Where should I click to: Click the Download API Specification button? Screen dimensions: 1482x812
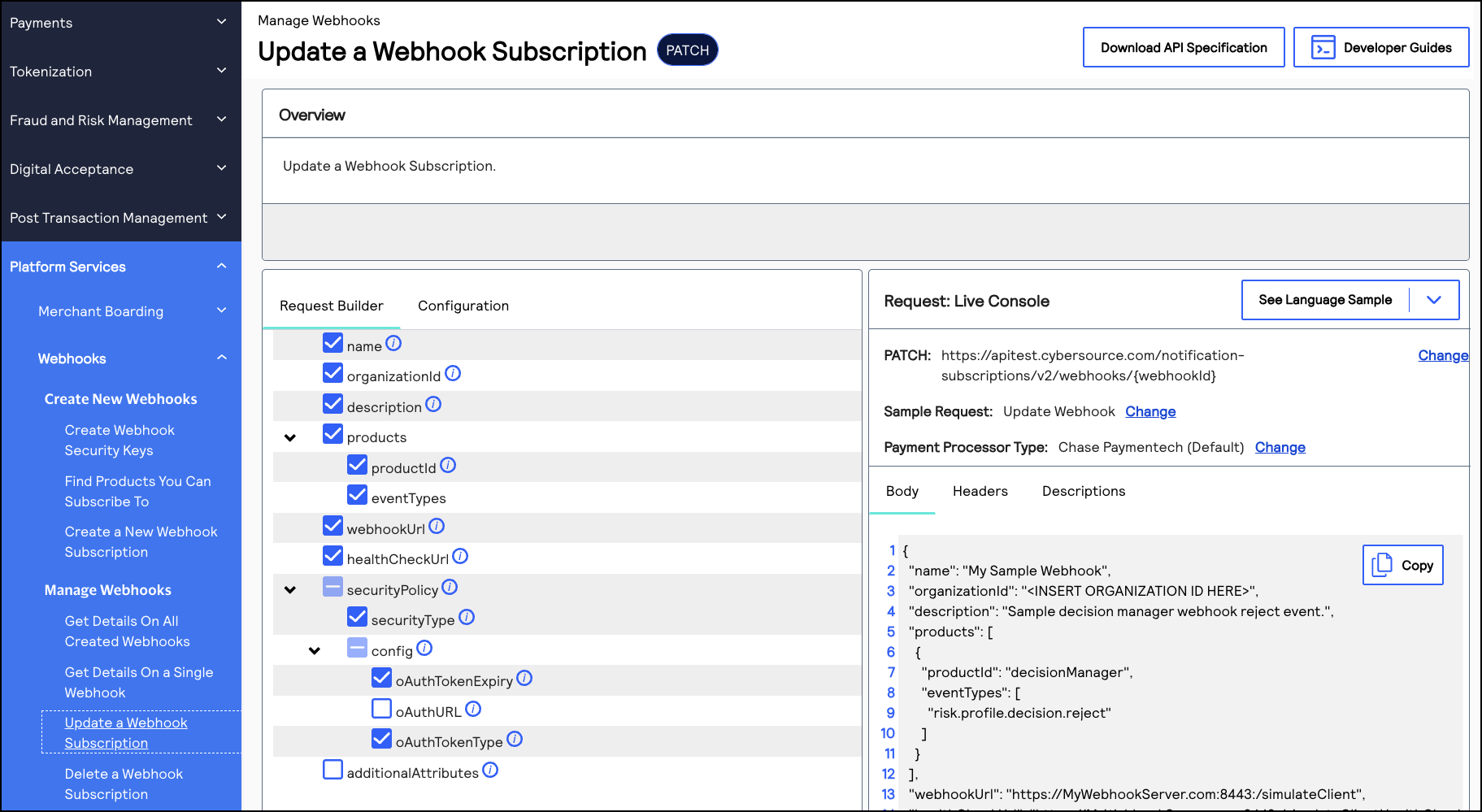click(1183, 46)
